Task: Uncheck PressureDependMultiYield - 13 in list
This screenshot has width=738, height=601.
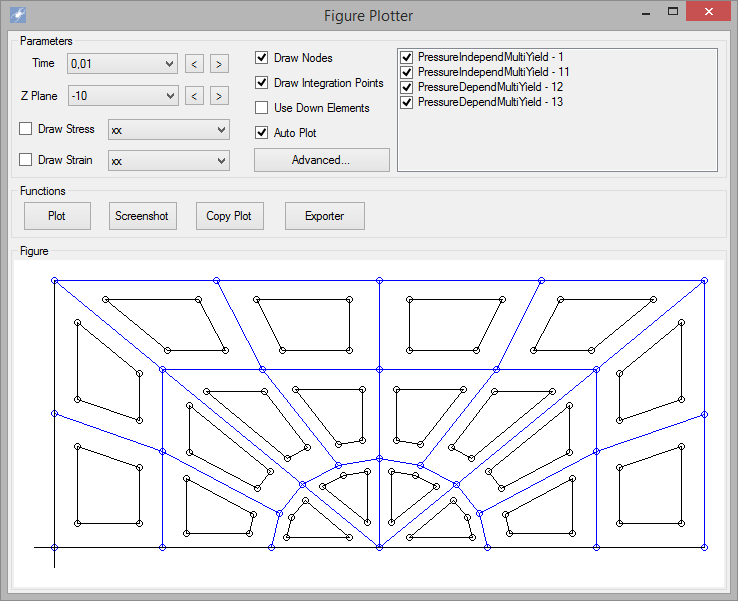Action: click(x=407, y=102)
